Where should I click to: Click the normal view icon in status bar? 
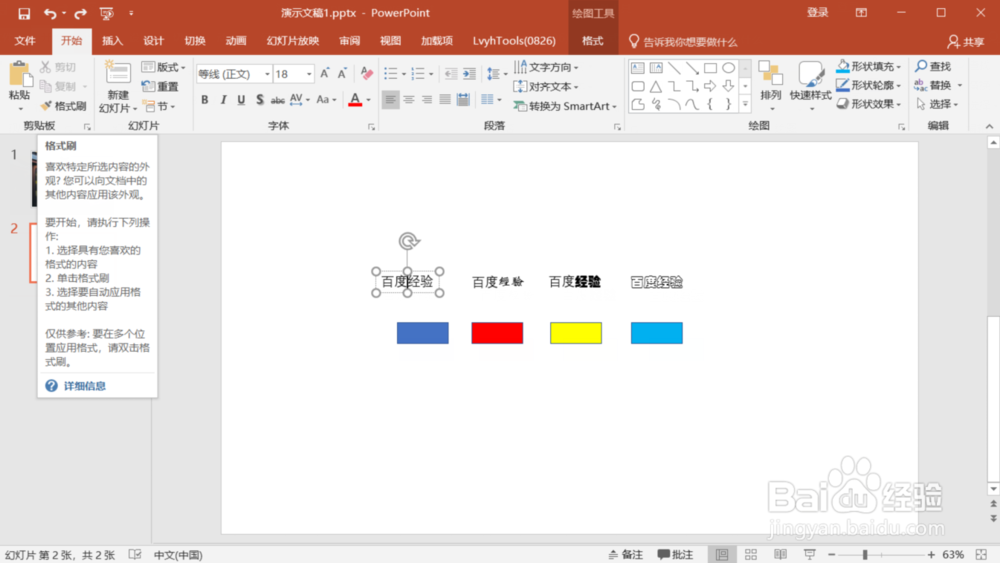click(x=722, y=555)
